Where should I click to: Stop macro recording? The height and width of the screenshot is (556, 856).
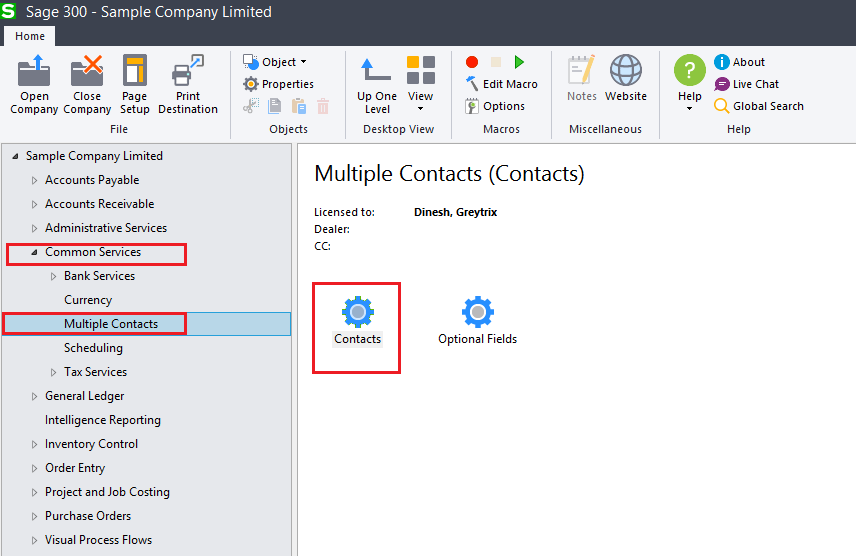(x=496, y=62)
